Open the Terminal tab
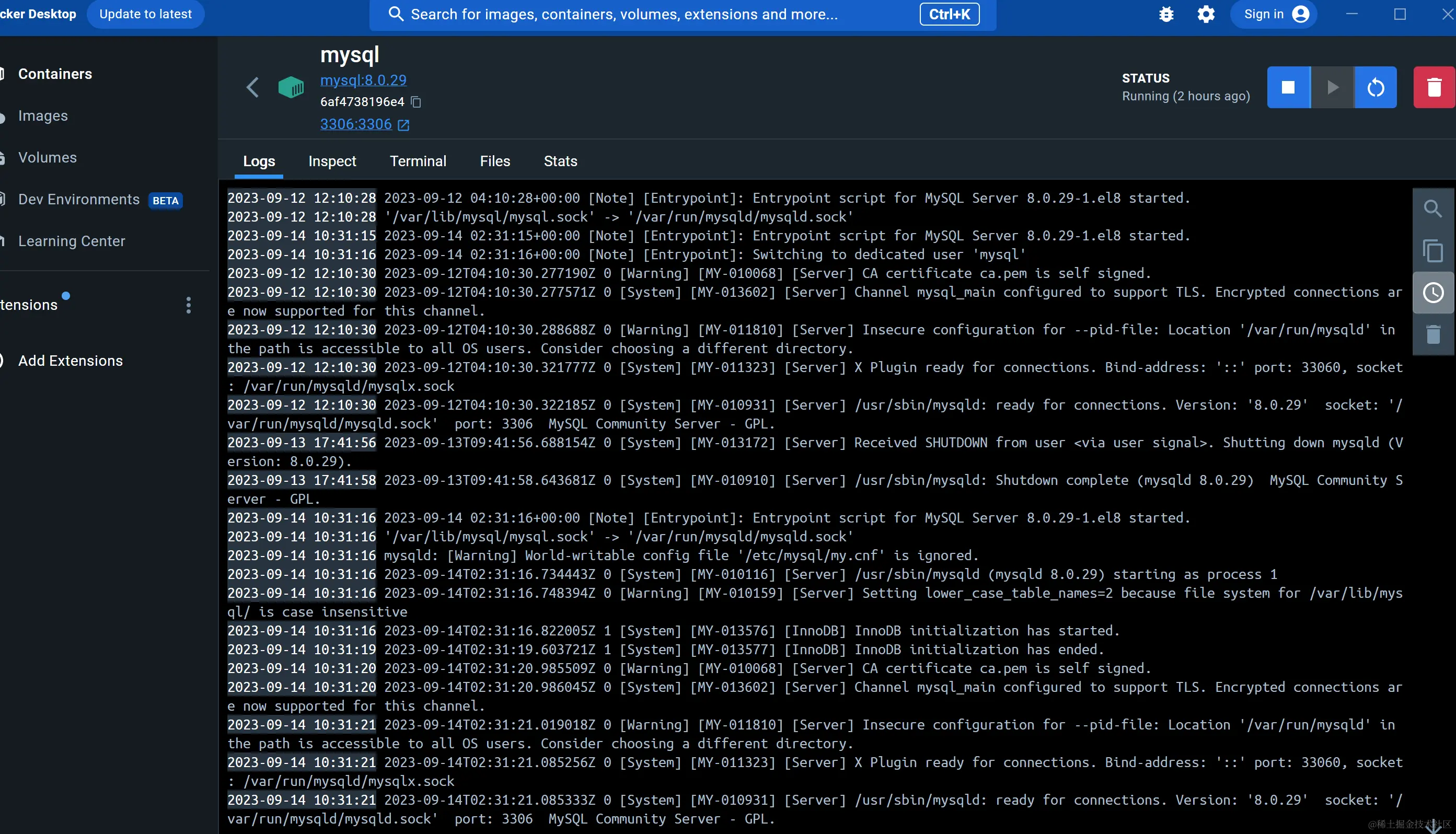The width and height of the screenshot is (1456, 834). pyautogui.click(x=418, y=161)
